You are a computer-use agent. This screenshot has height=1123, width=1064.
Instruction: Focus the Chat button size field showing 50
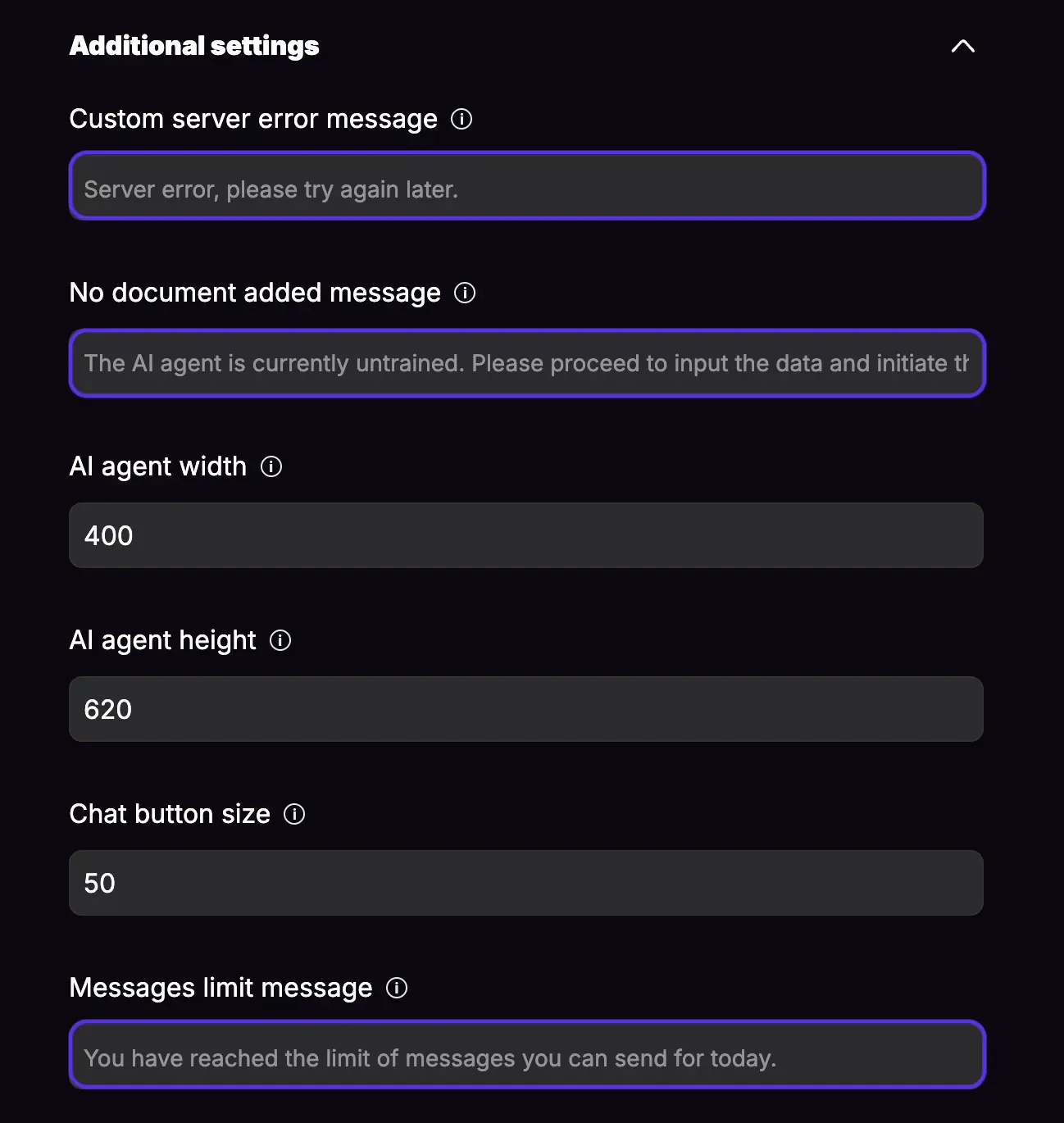pyautogui.click(x=526, y=883)
